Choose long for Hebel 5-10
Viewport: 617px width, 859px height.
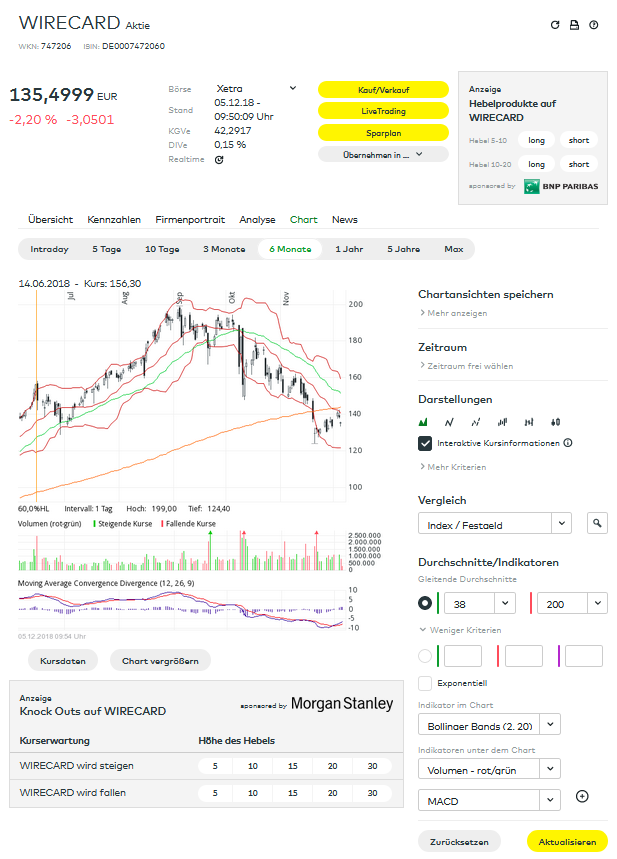pos(536,140)
